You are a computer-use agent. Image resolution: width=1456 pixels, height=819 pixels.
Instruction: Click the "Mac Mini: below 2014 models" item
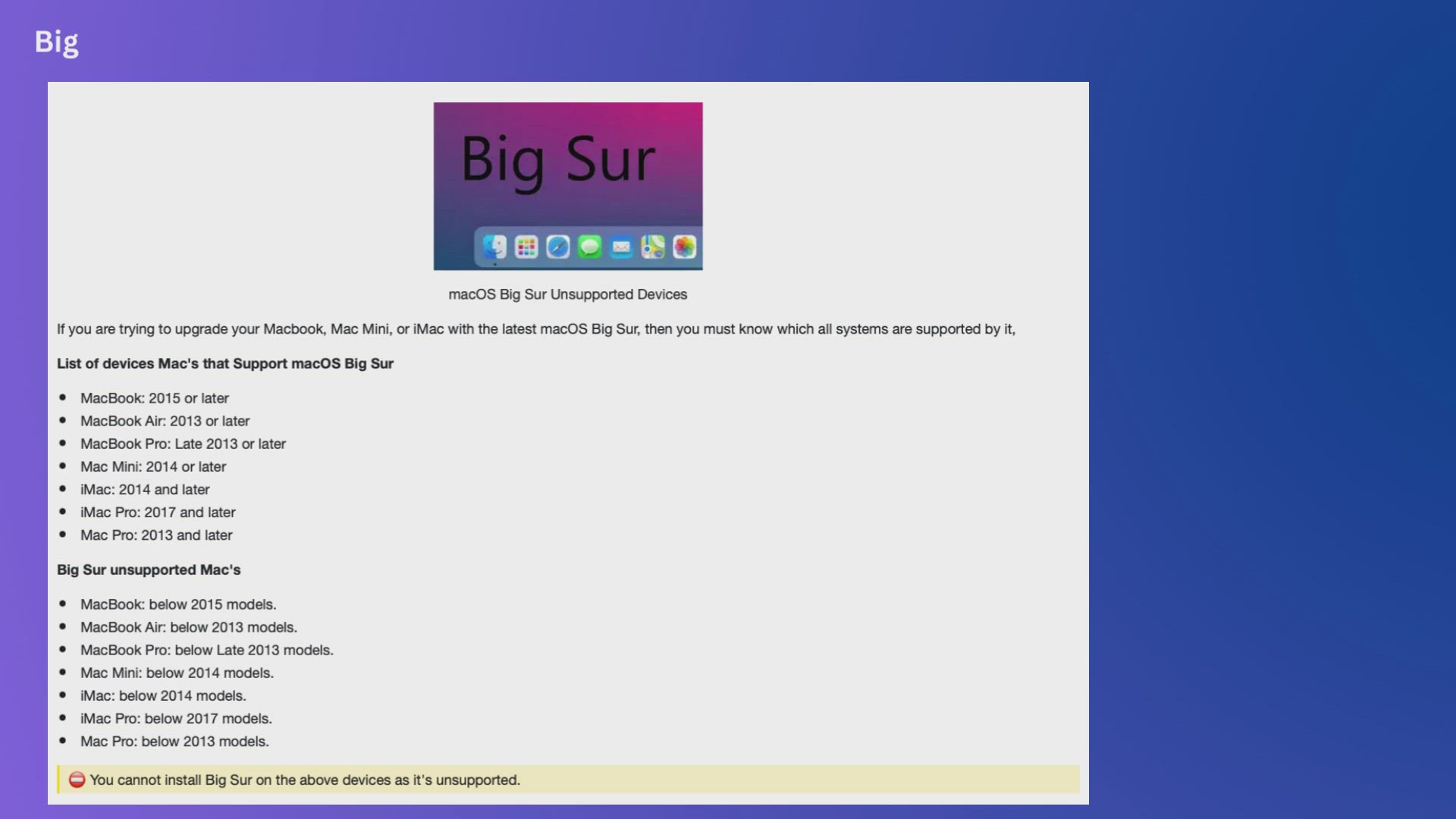pyautogui.click(x=177, y=673)
